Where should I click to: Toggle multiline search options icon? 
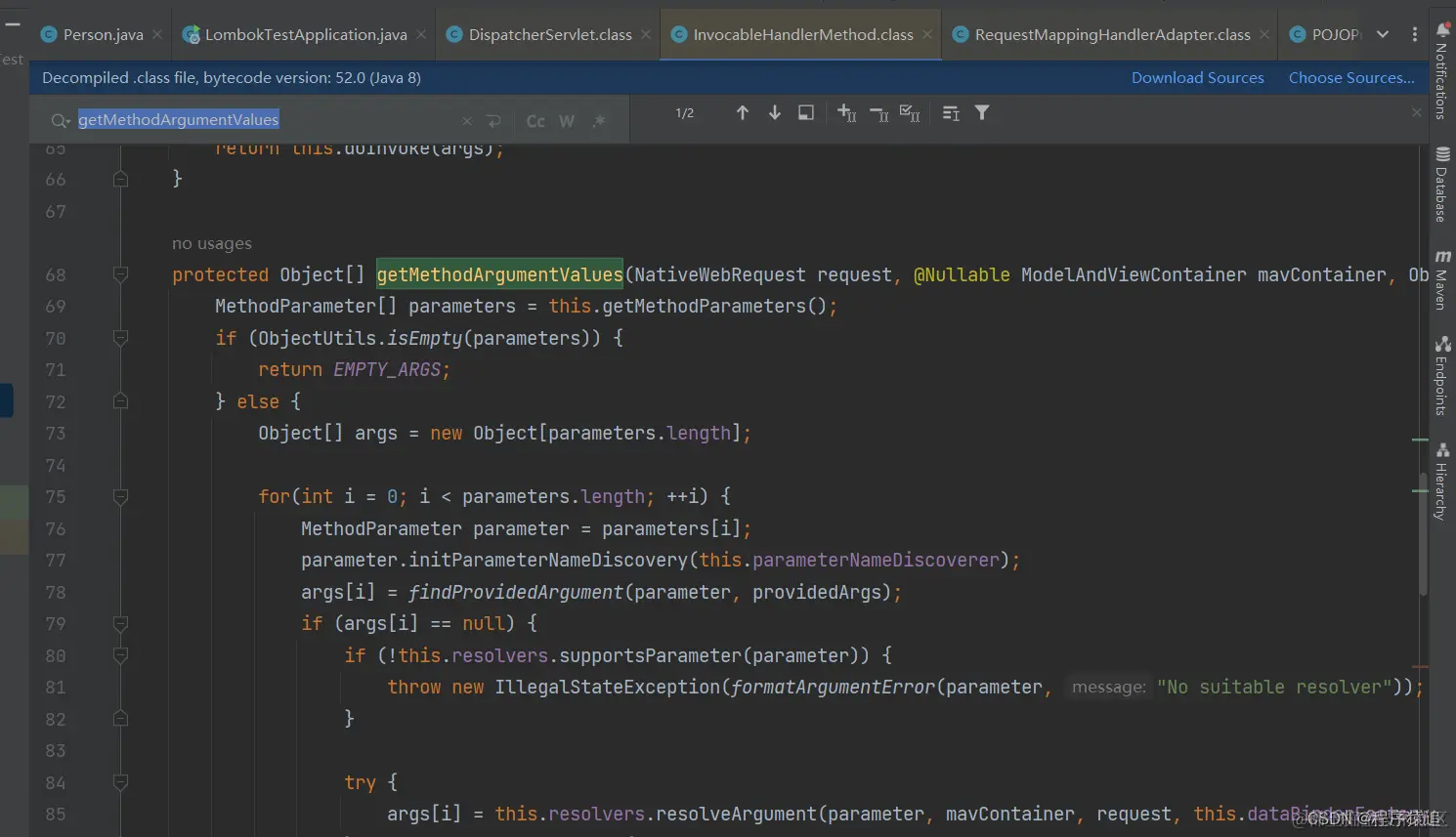click(951, 113)
